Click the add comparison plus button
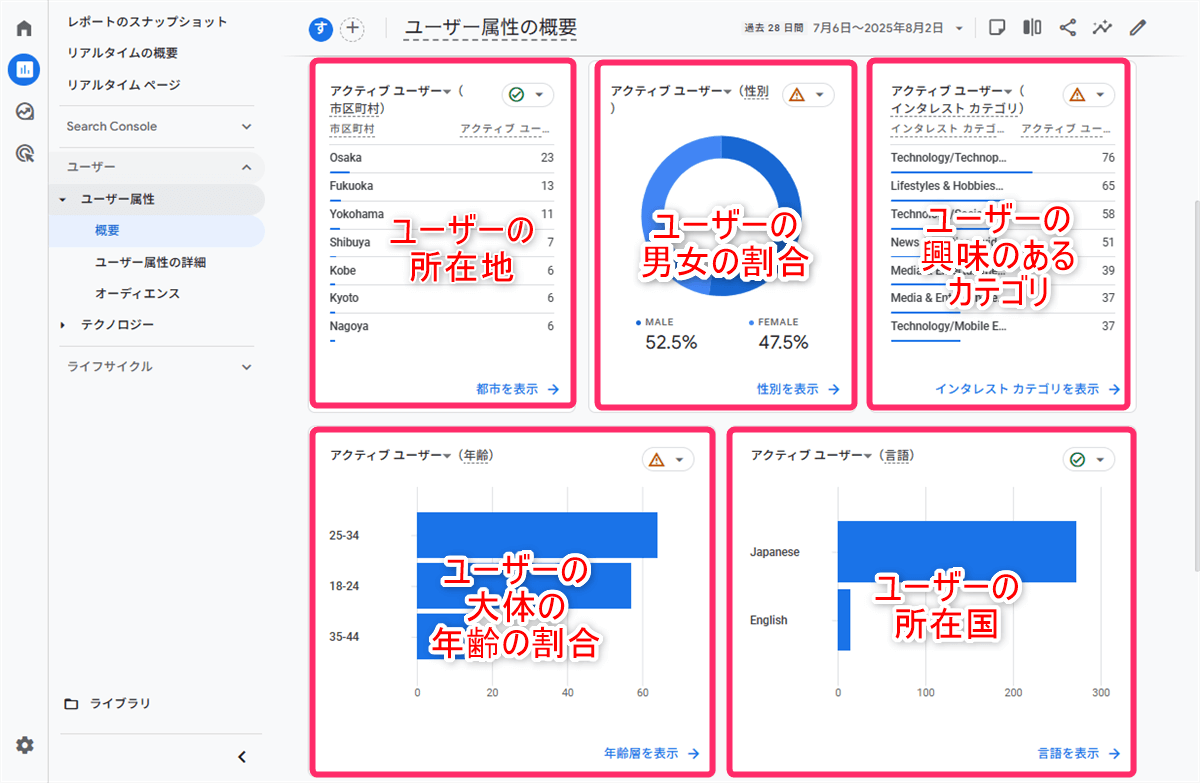 pos(352,29)
